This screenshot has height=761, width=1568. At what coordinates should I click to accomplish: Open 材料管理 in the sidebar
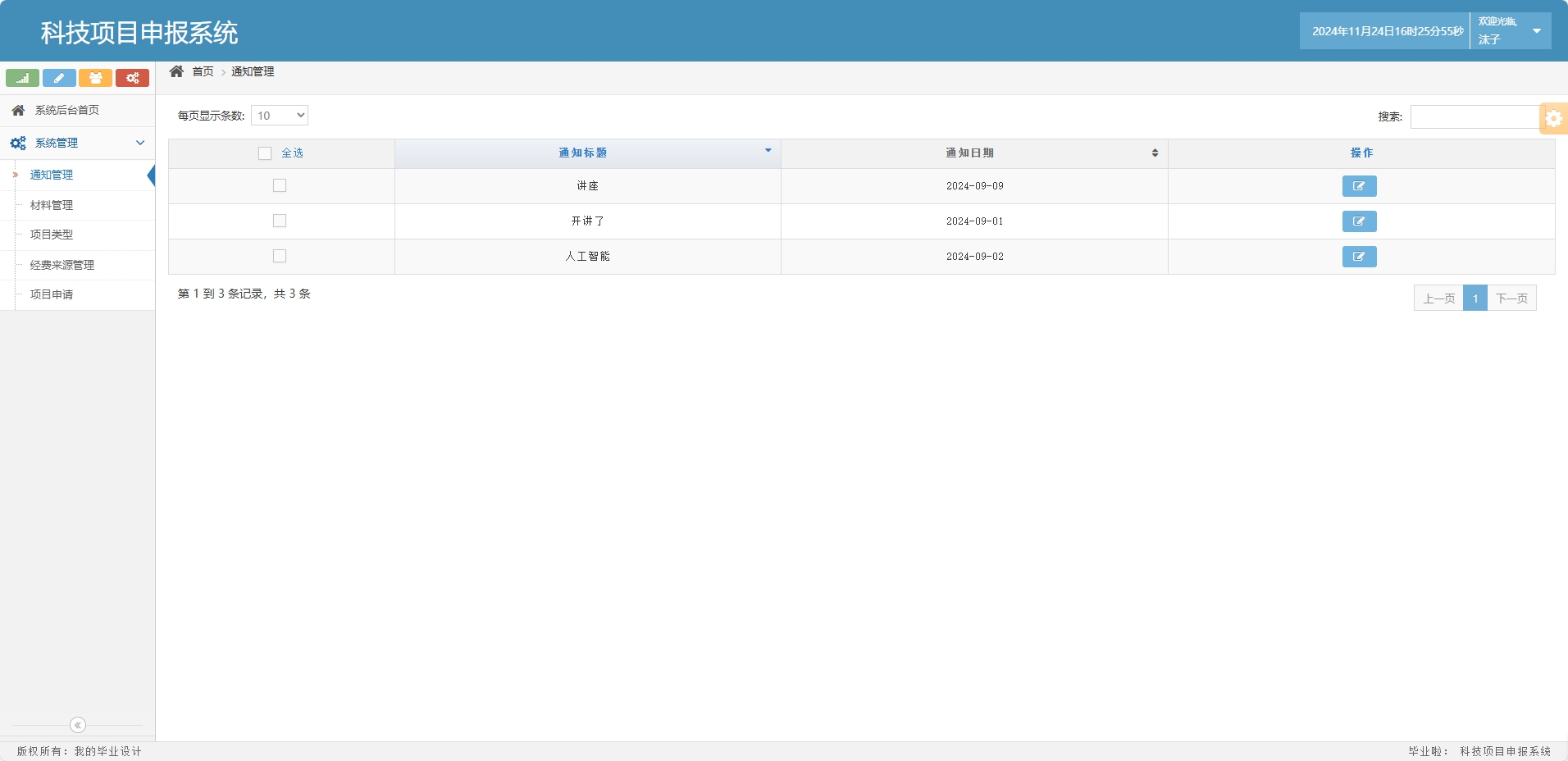[x=51, y=204]
